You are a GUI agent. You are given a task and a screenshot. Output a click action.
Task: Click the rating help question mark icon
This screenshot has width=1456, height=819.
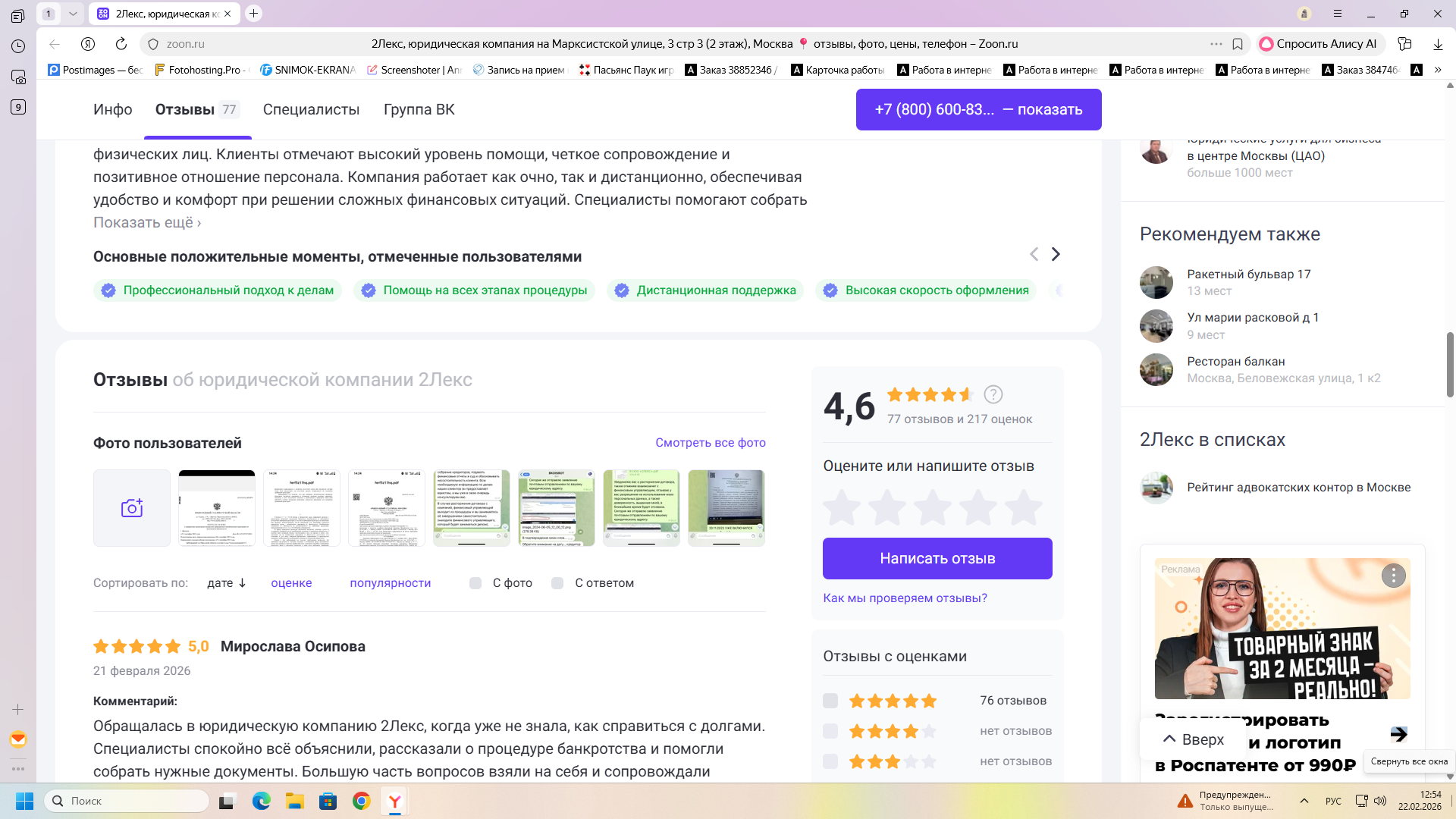pyautogui.click(x=993, y=394)
